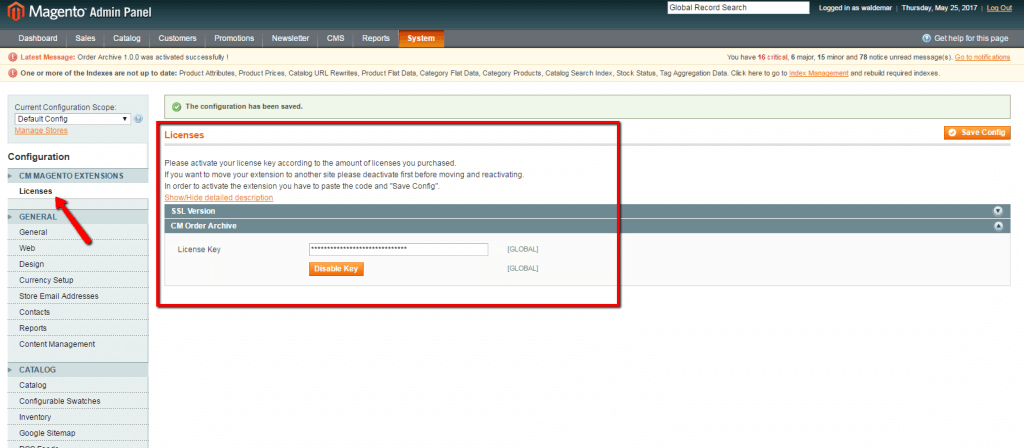Open the Current Configuration Scope dropdown
Viewport: 1024px width, 448px height.
[x=72, y=119]
